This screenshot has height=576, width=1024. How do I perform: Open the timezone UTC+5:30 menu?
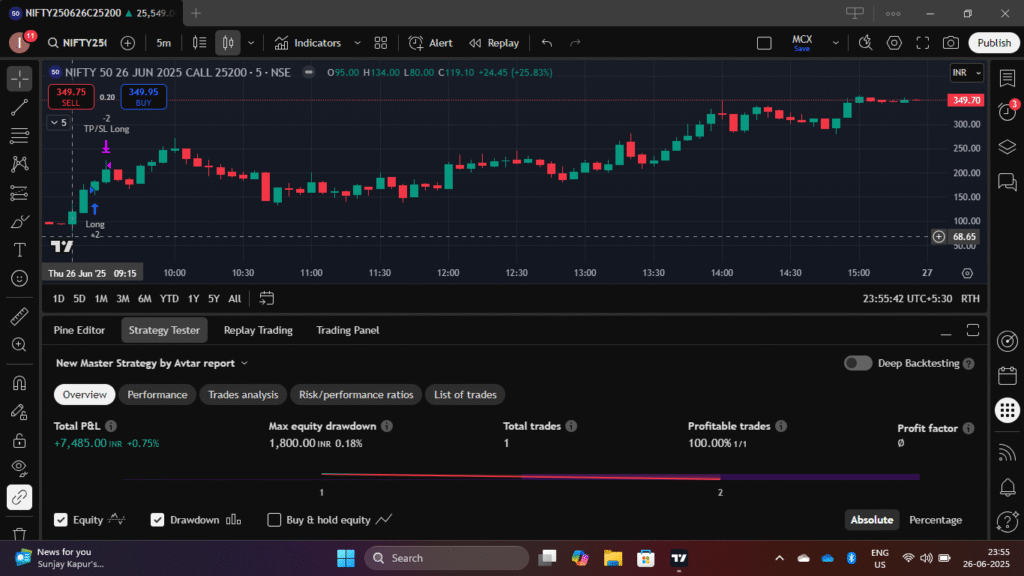[907, 298]
